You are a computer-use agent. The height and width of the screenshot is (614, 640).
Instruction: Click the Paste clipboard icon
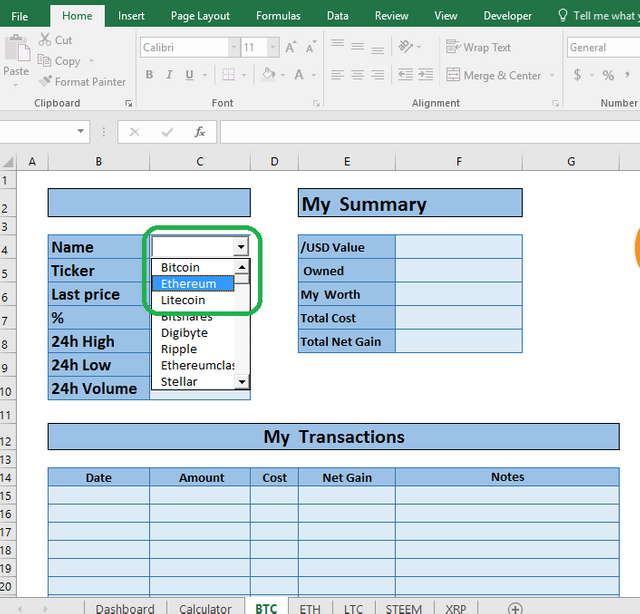(x=17, y=48)
